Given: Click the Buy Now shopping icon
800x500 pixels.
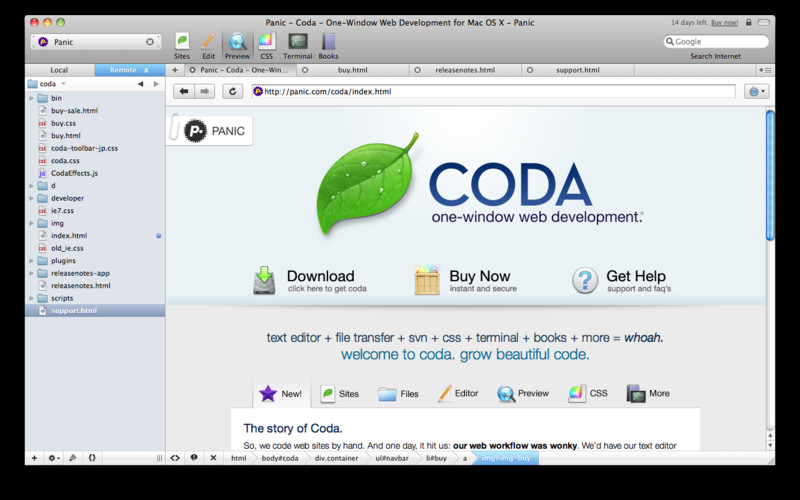Looking at the screenshot, I should tap(427, 280).
